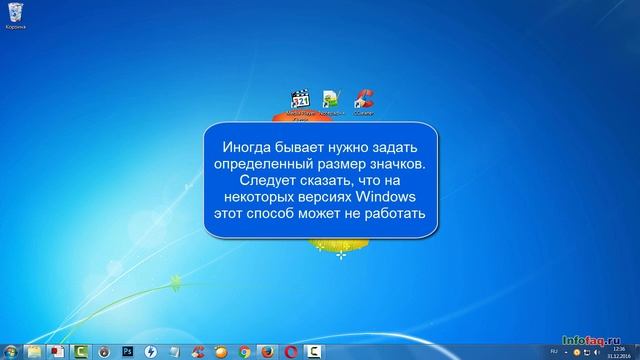640x360 pixels.
Task: Launch Photoshop from the taskbar
Action: point(127,351)
